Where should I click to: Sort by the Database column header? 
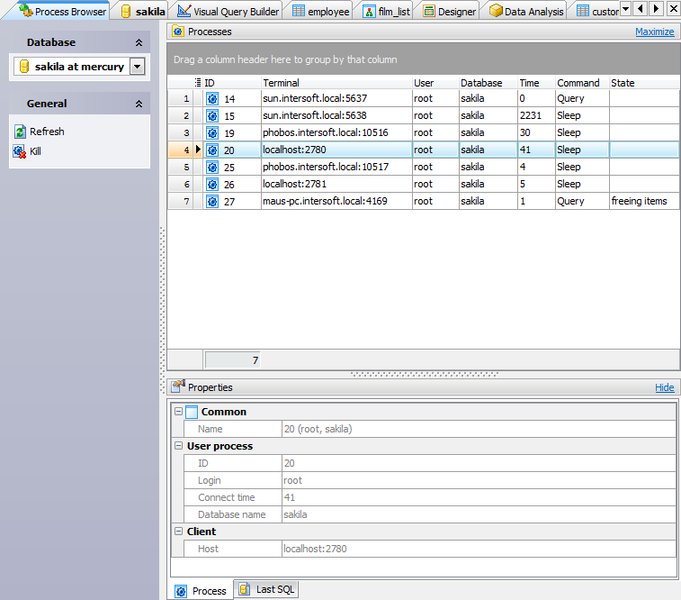tap(488, 83)
